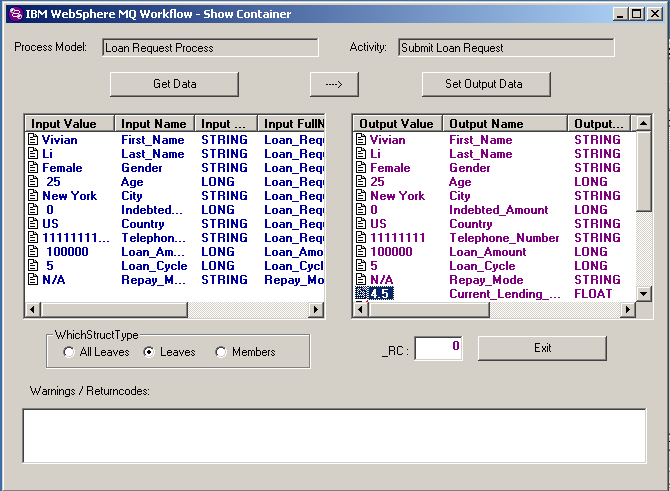
Task: Click the _RC value field
Action: pyautogui.click(x=438, y=348)
